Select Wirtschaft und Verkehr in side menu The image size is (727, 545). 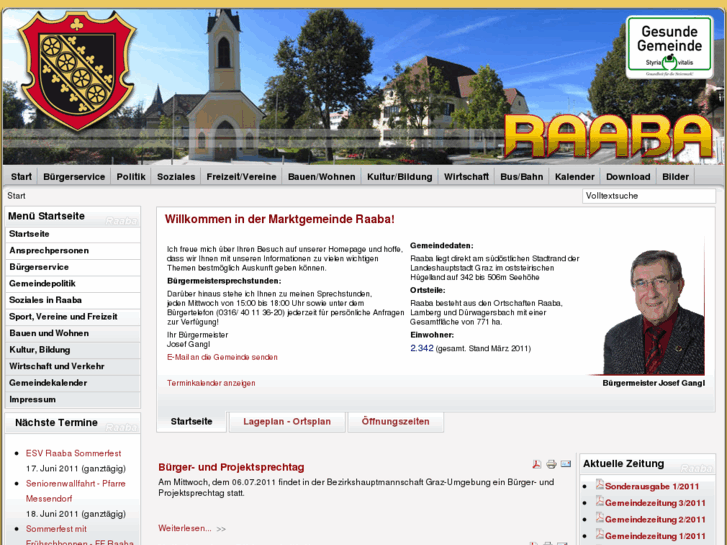pos(73,366)
